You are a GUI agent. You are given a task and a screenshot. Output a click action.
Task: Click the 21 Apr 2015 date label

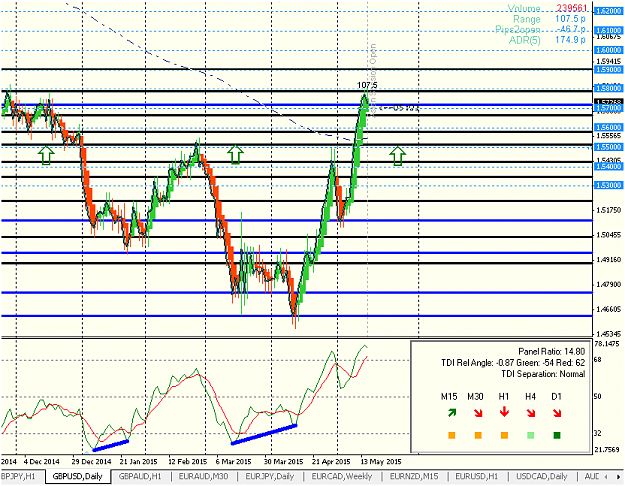tap(331, 462)
